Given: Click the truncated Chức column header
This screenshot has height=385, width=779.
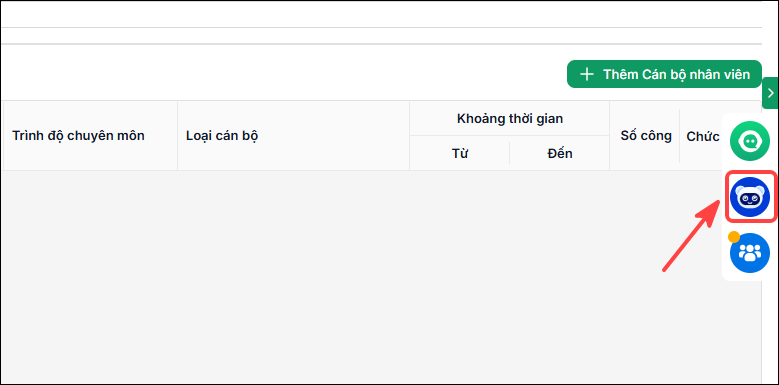Looking at the screenshot, I should point(703,137).
